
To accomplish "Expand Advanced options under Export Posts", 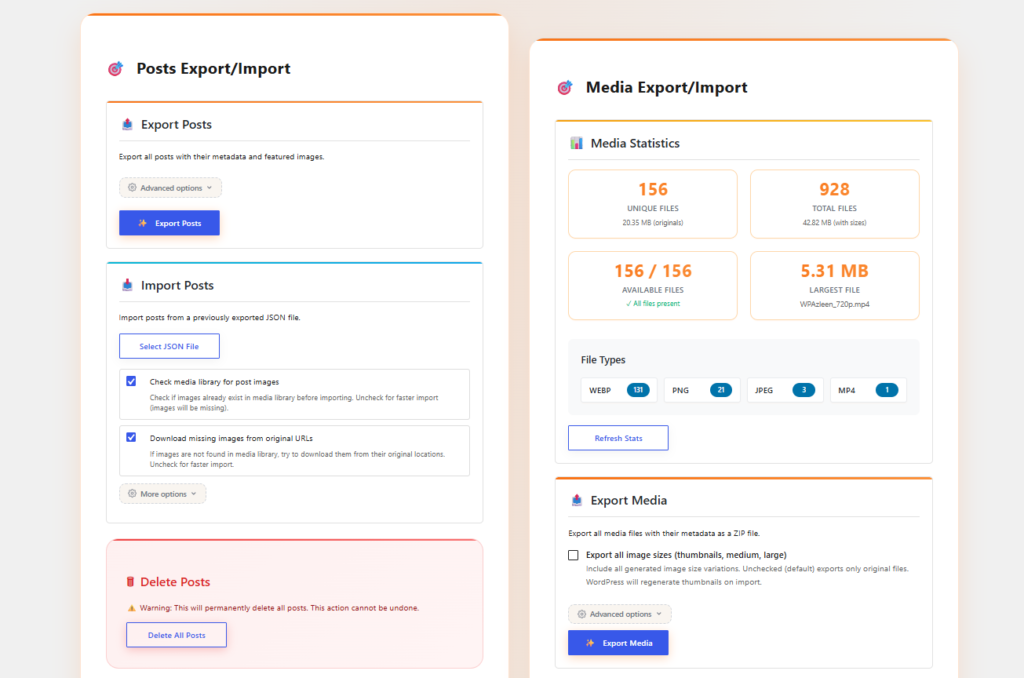I will (170, 187).
